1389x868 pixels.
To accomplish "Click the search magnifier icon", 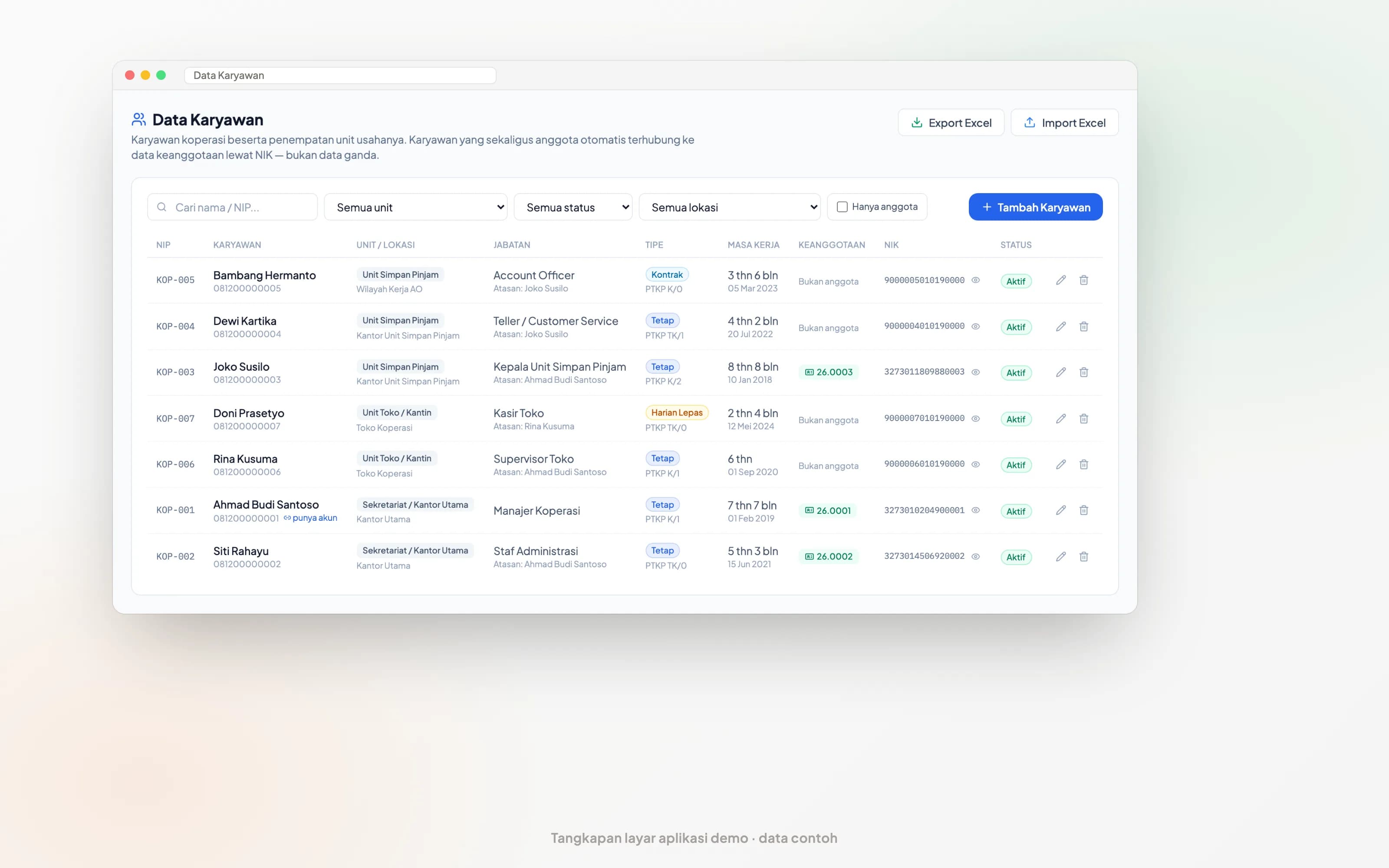I will [x=162, y=207].
